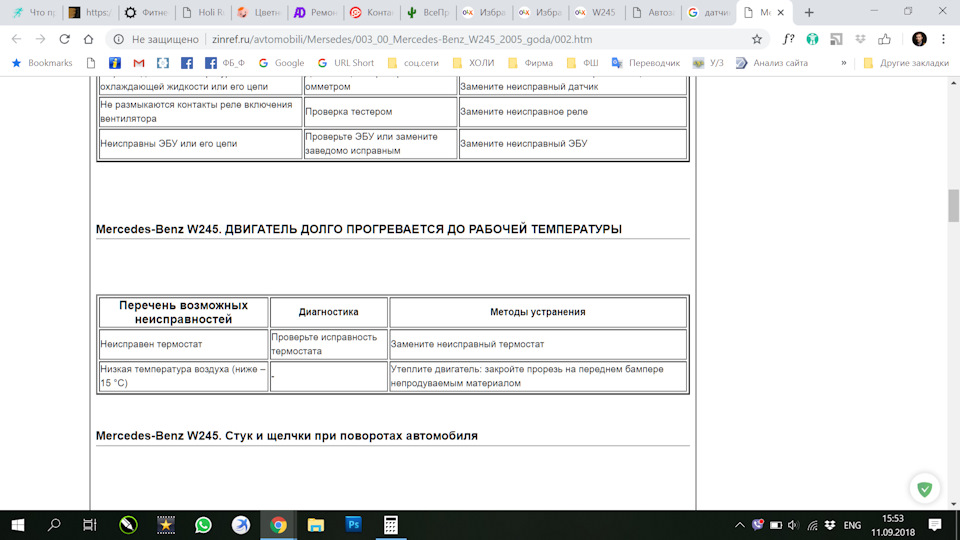Go back to previous page
This screenshot has width=960, height=540.
point(17,39)
